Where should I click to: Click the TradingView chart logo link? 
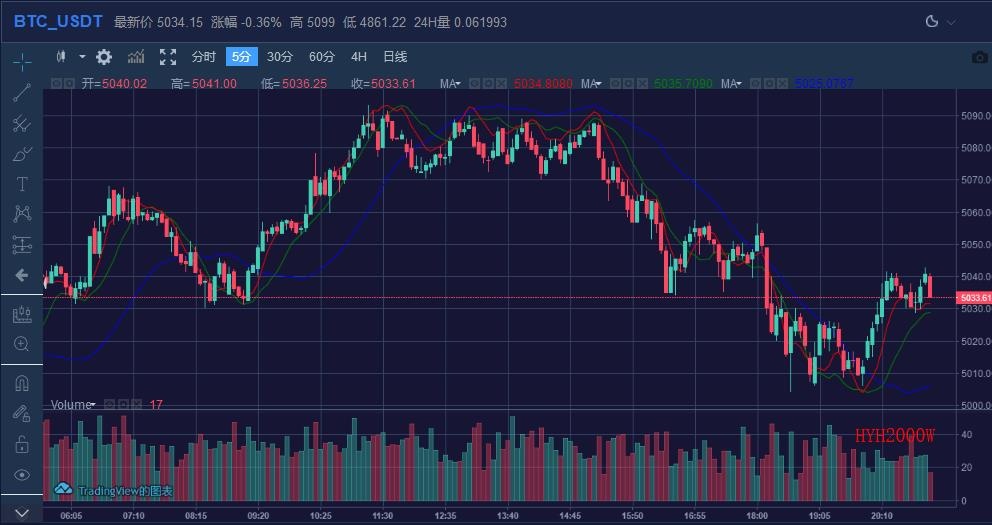click(x=114, y=490)
